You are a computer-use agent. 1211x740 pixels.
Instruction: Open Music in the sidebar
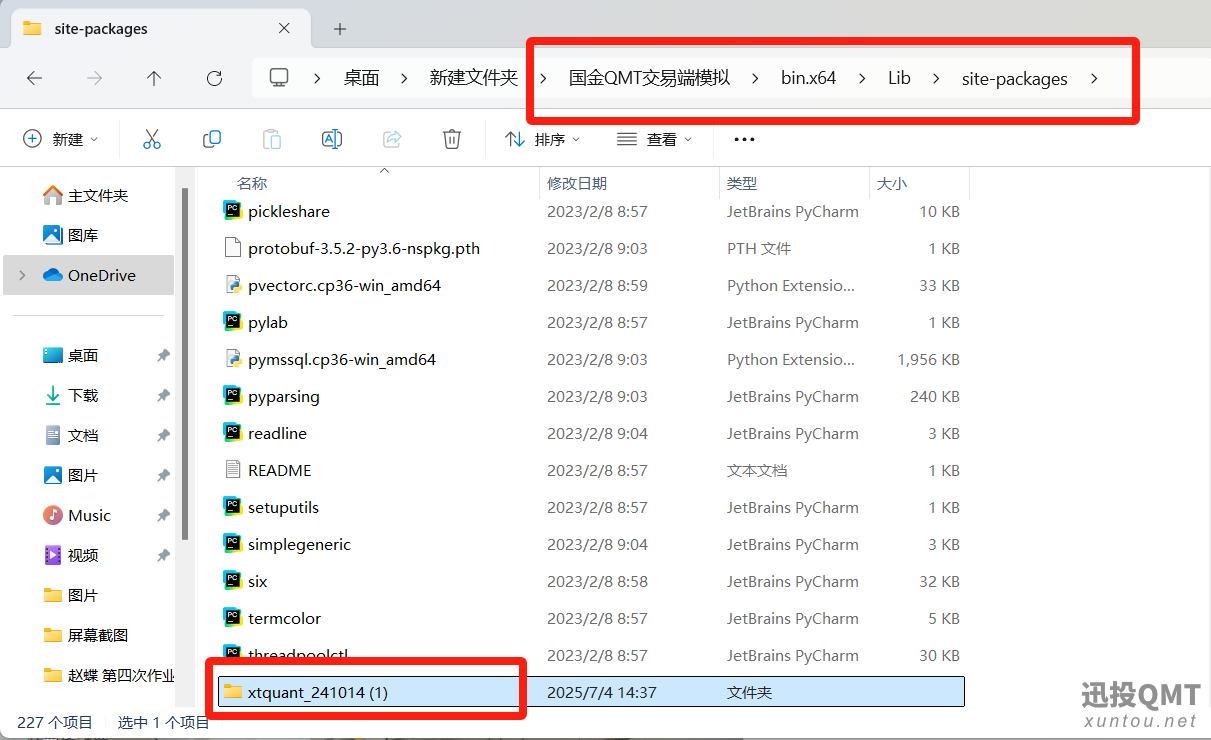tap(87, 515)
